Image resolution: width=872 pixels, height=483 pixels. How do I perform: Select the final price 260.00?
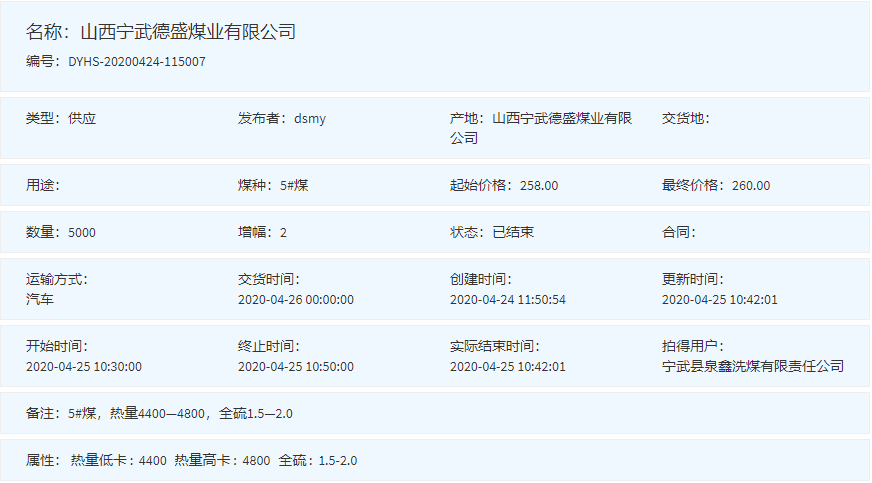(751, 185)
